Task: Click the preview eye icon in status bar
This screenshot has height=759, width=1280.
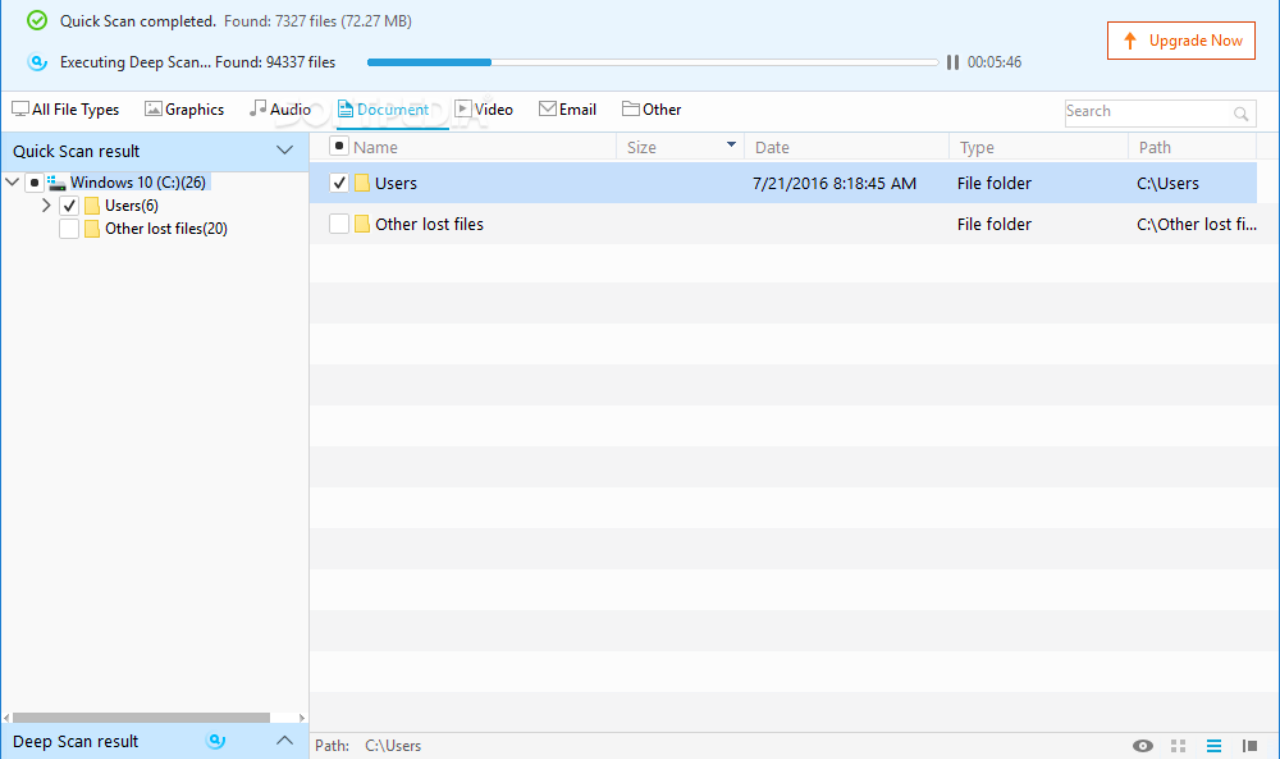Action: [1142, 746]
